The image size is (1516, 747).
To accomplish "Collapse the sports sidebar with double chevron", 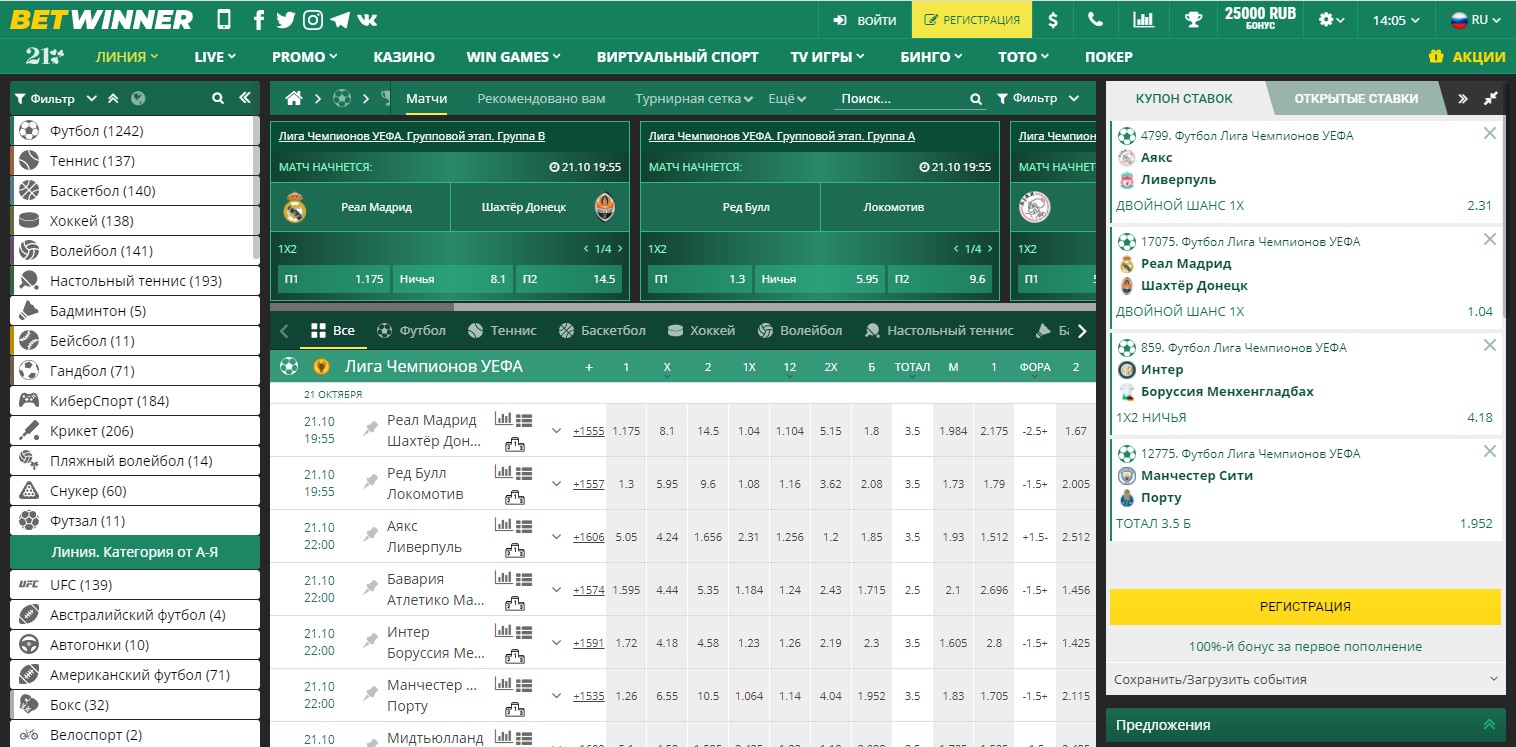I will pos(245,98).
